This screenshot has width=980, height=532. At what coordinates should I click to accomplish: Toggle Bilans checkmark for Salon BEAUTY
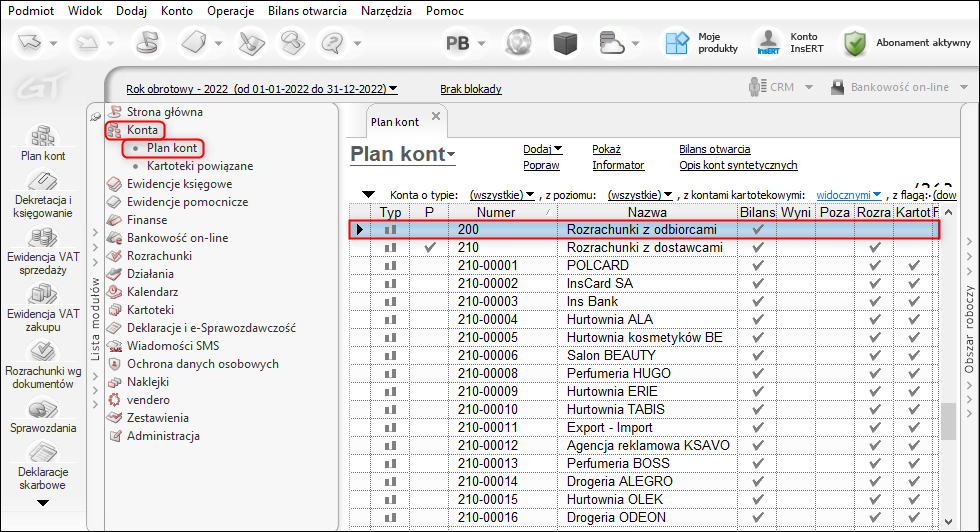[758, 356]
